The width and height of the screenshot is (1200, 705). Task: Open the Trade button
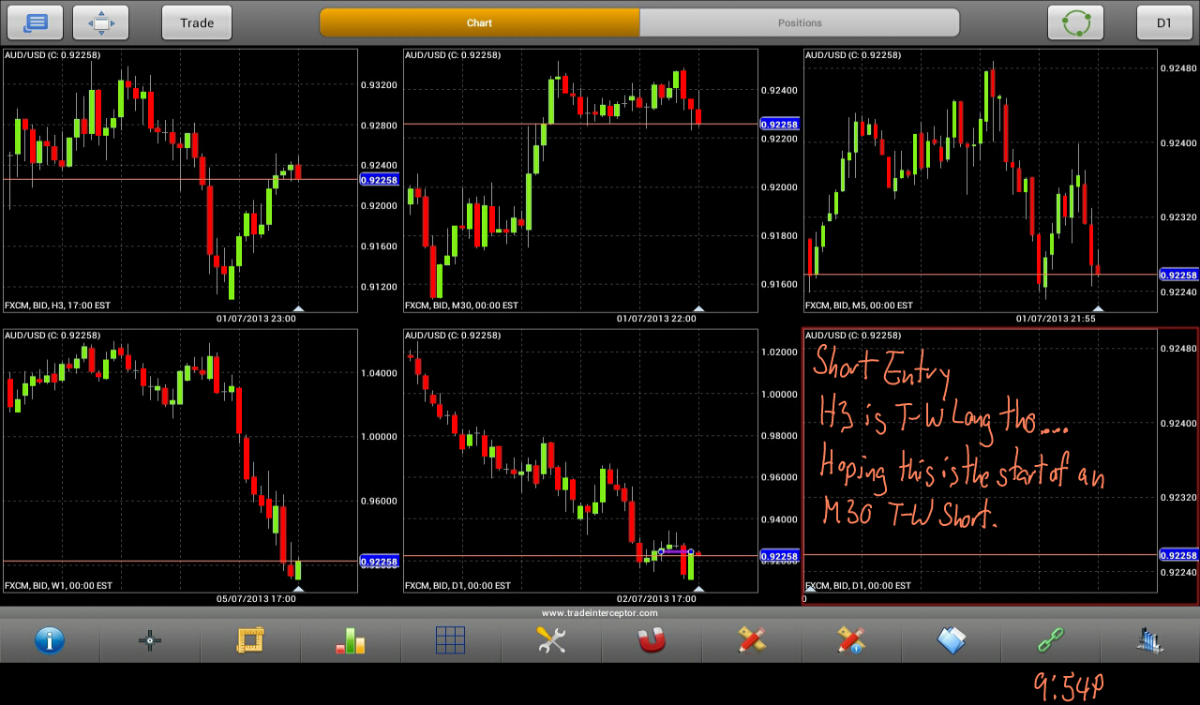(197, 22)
